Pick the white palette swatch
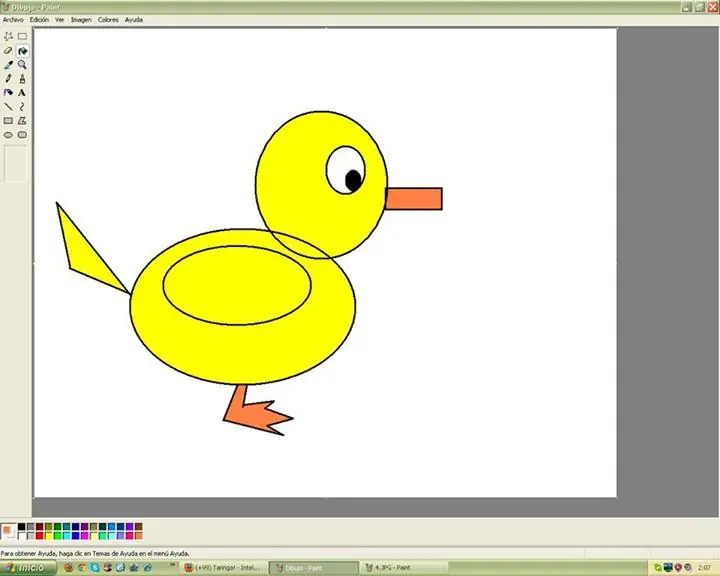The image size is (720, 576). (x=22, y=536)
